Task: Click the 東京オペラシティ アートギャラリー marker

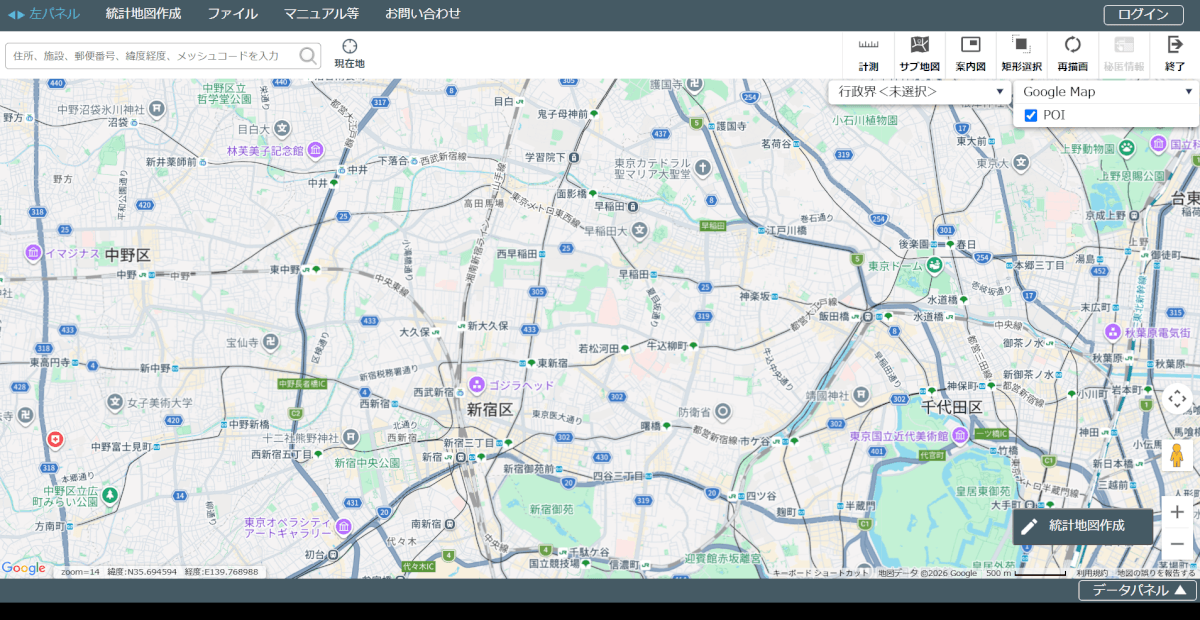Action: pyautogui.click(x=344, y=527)
